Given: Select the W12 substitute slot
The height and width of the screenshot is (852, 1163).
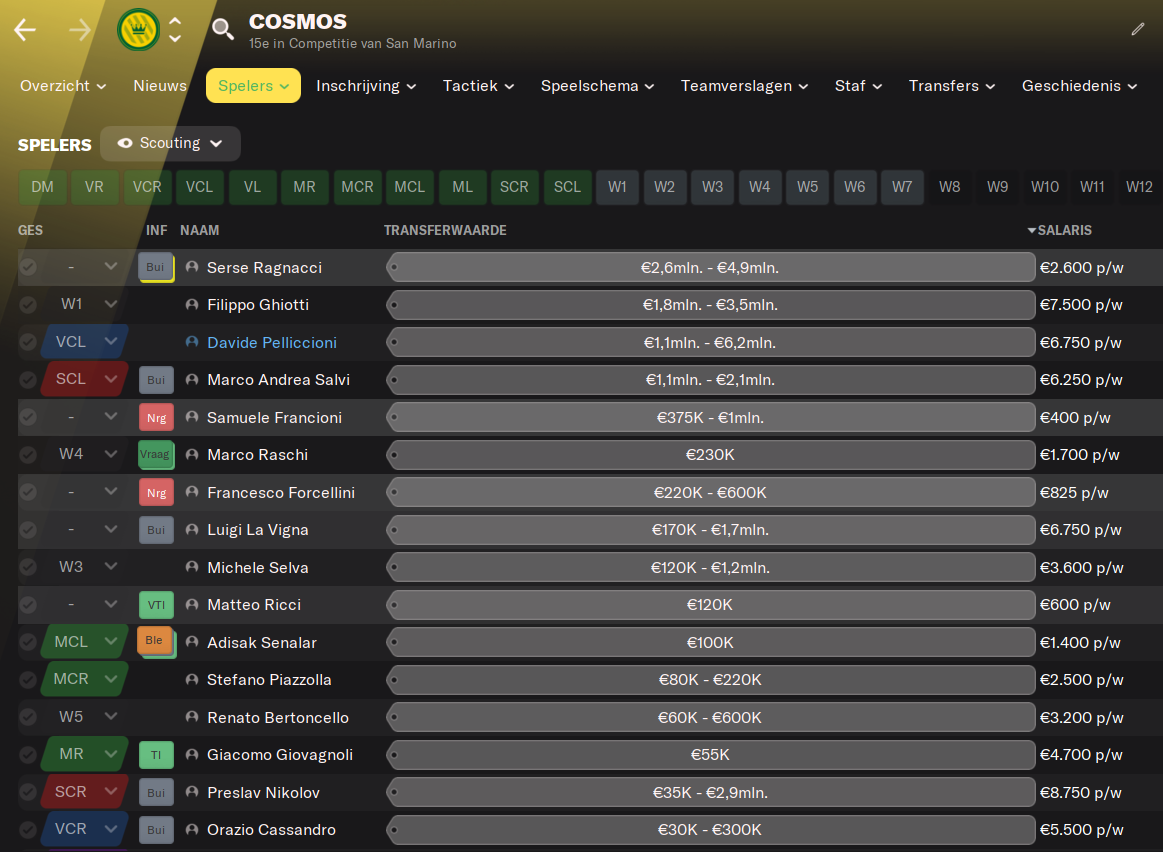Looking at the screenshot, I should [x=1139, y=187].
